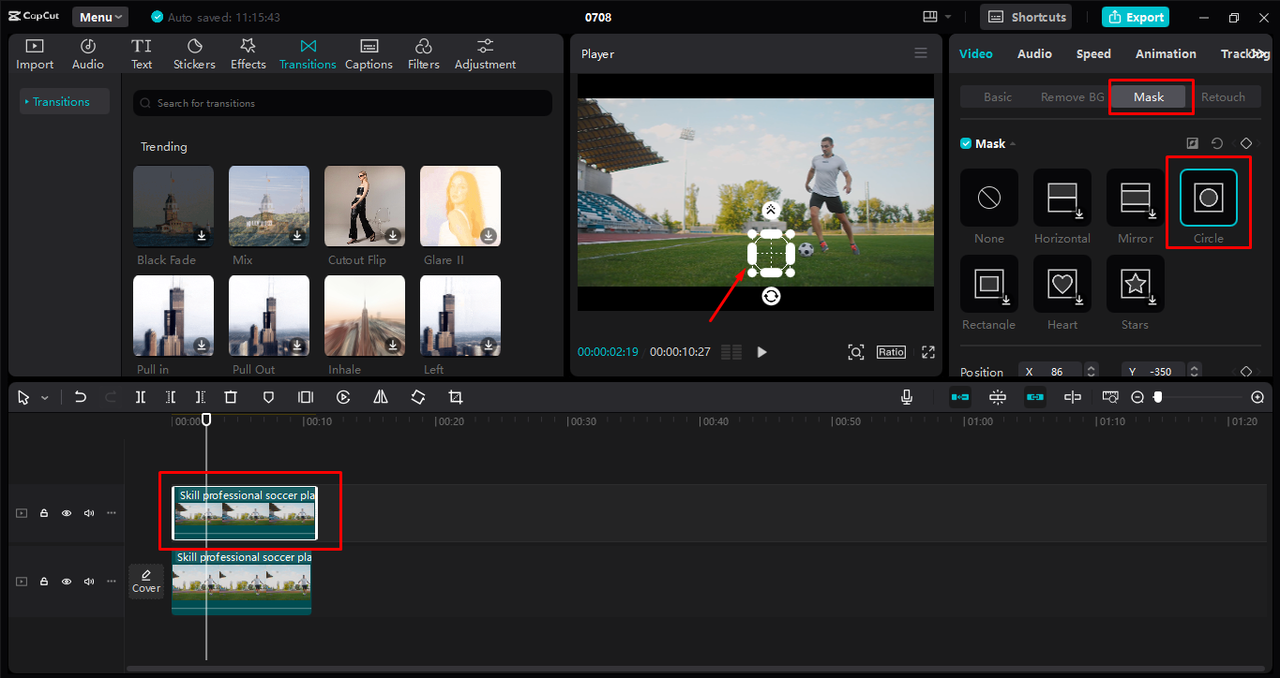Switch to the Retouch sub-tab

tap(1223, 97)
